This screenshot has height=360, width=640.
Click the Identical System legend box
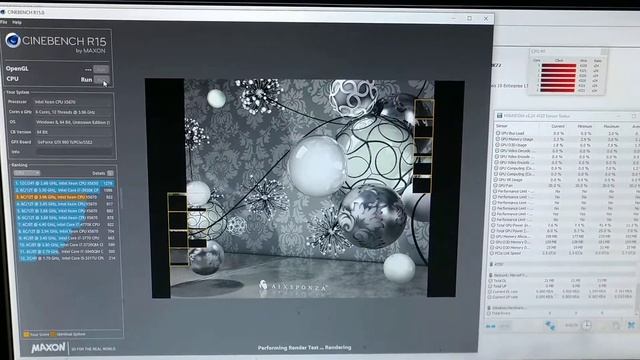[x=53, y=334]
